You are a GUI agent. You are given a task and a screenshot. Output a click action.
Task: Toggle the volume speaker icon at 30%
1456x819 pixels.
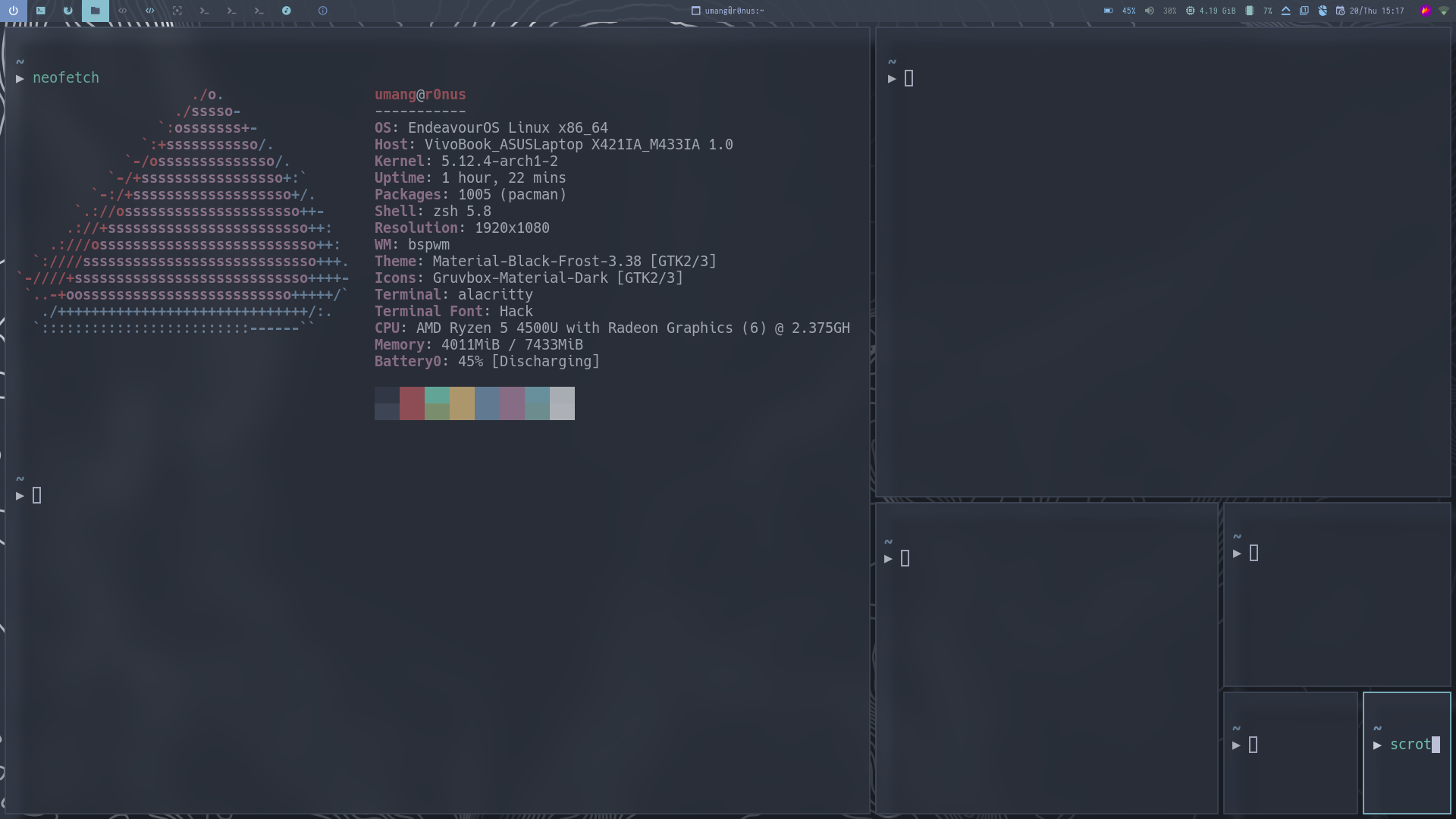[1150, 11]
